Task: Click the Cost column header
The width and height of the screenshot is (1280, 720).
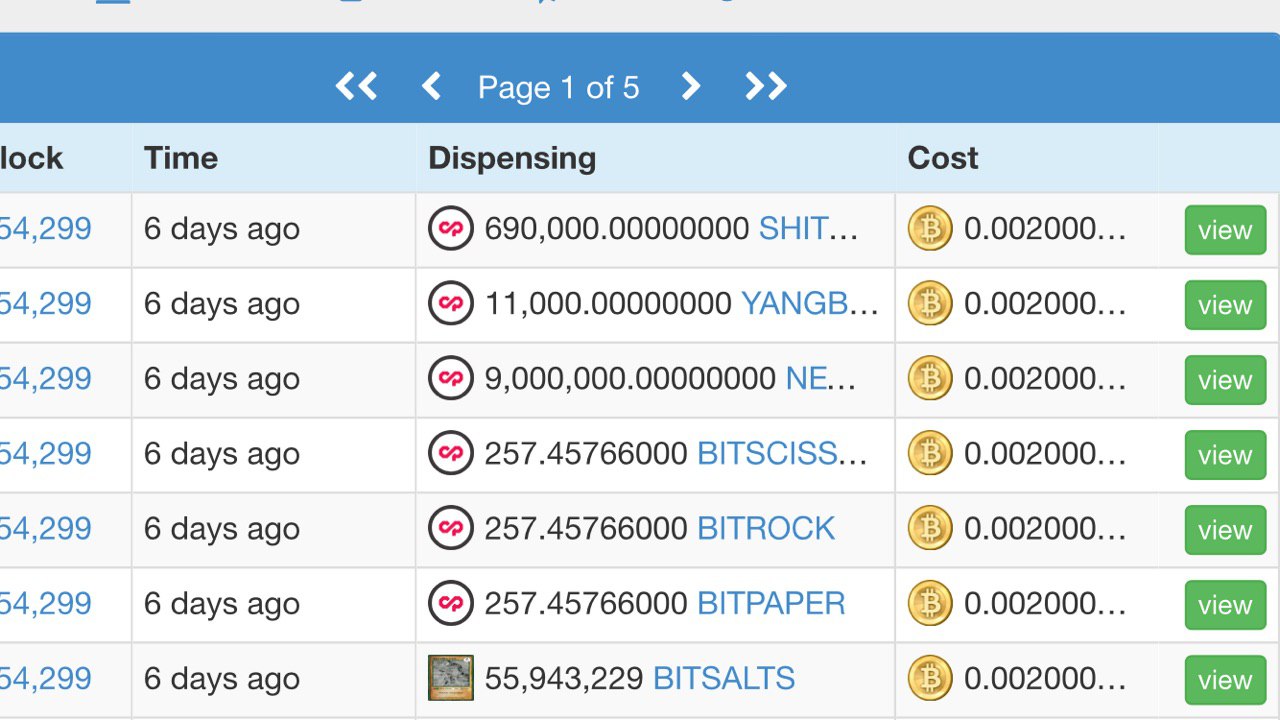Action: [943, 158]
